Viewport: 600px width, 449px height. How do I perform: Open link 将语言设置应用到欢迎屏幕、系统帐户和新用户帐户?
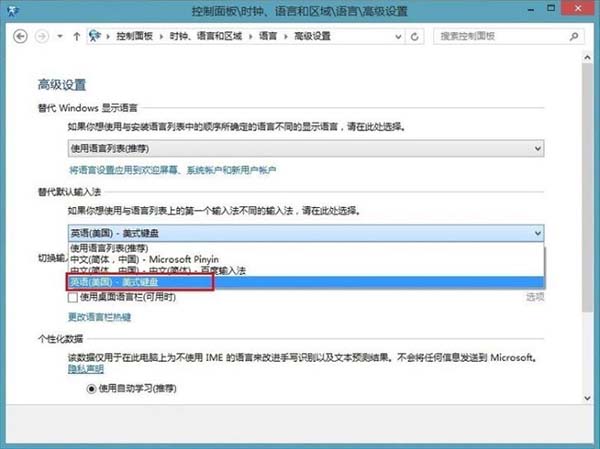pos(173,170)
